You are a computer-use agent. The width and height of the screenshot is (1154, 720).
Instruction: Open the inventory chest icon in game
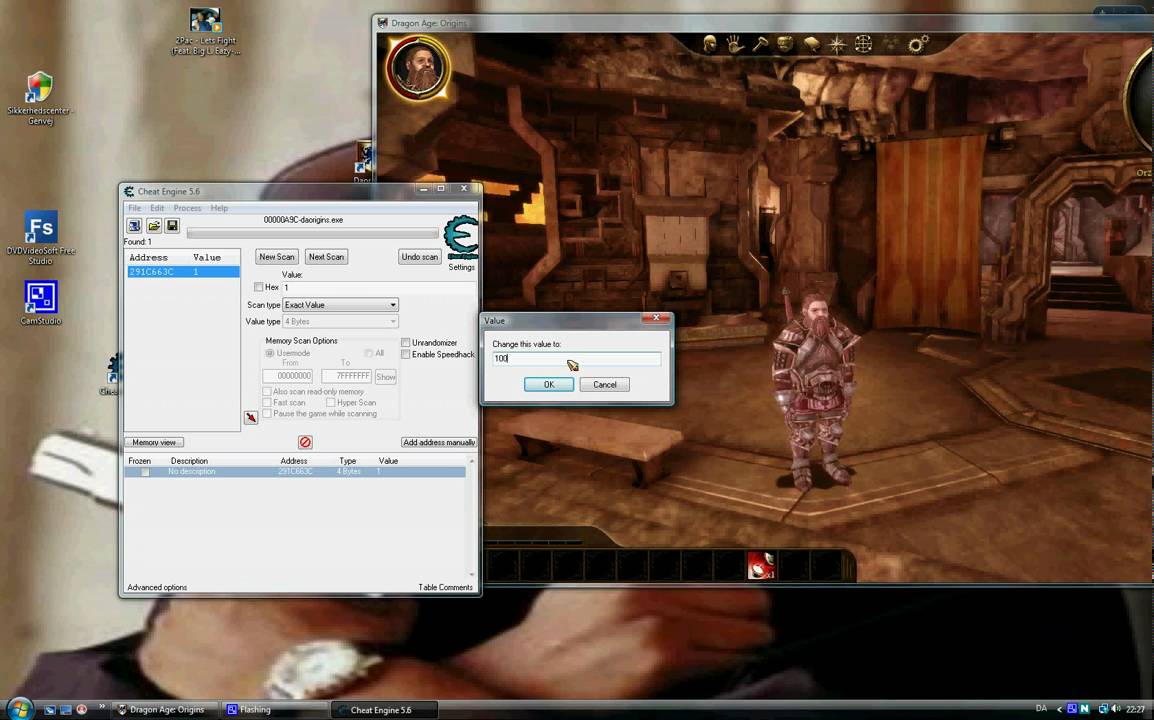(785, 44)
